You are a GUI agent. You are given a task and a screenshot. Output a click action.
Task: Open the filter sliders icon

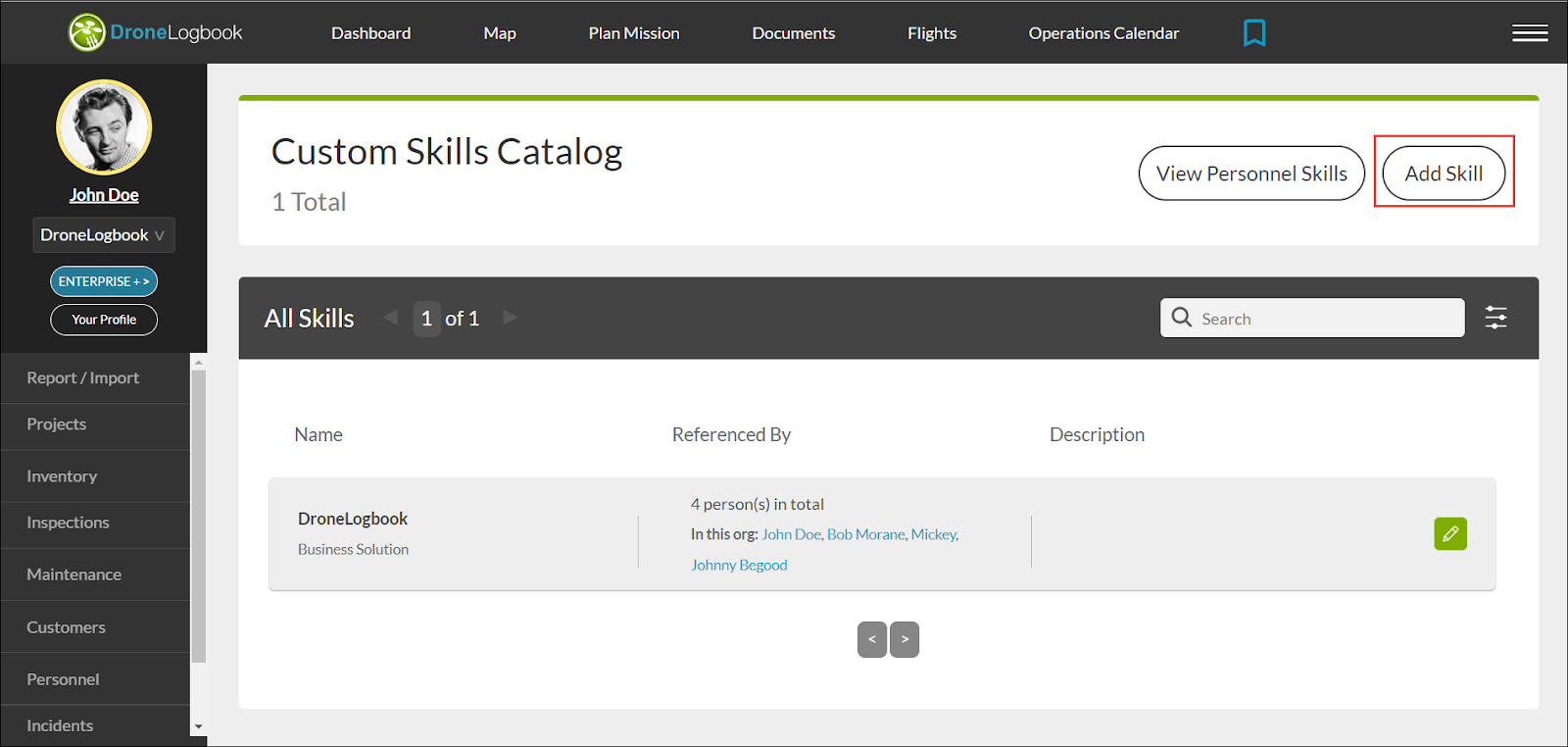pos(1496,318)
